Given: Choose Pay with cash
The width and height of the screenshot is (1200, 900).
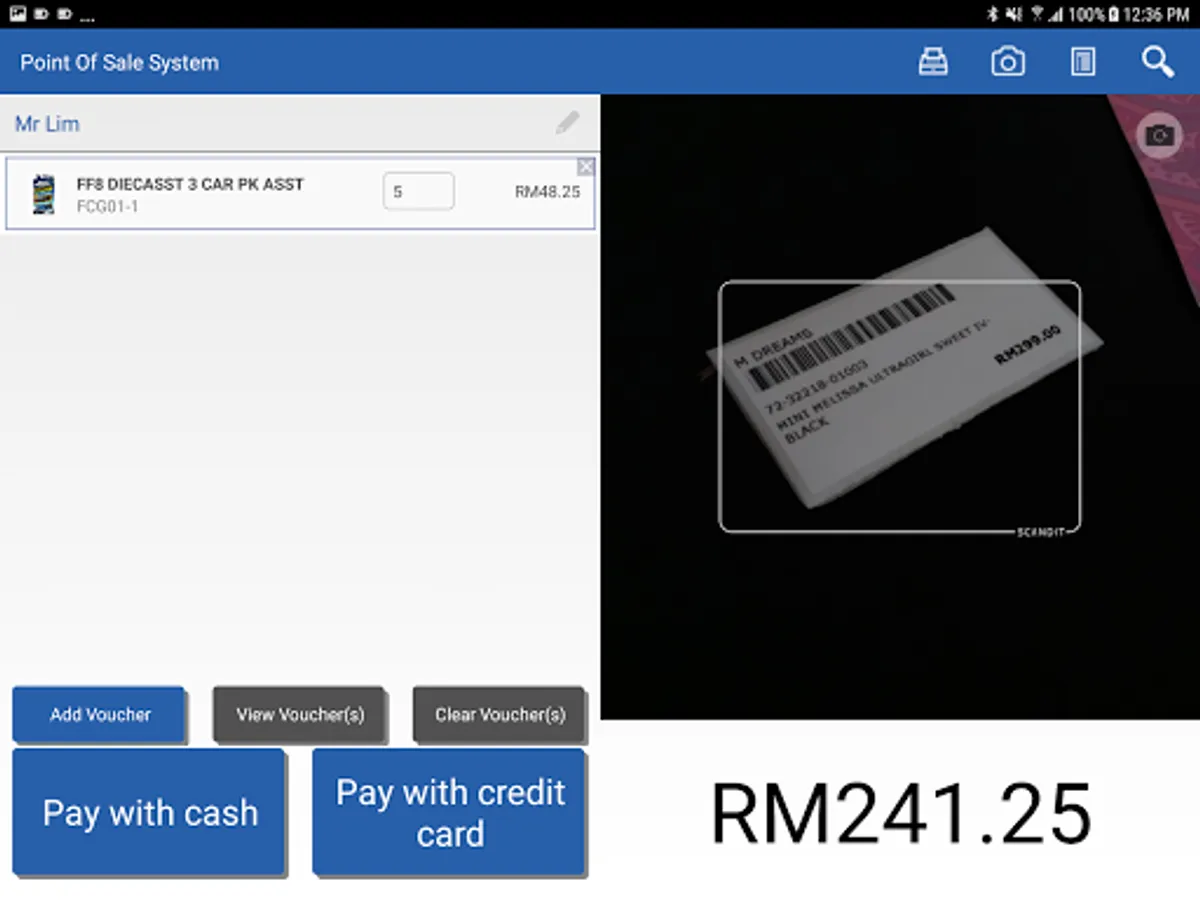Looking at the screenshot, I should [150, 813].
